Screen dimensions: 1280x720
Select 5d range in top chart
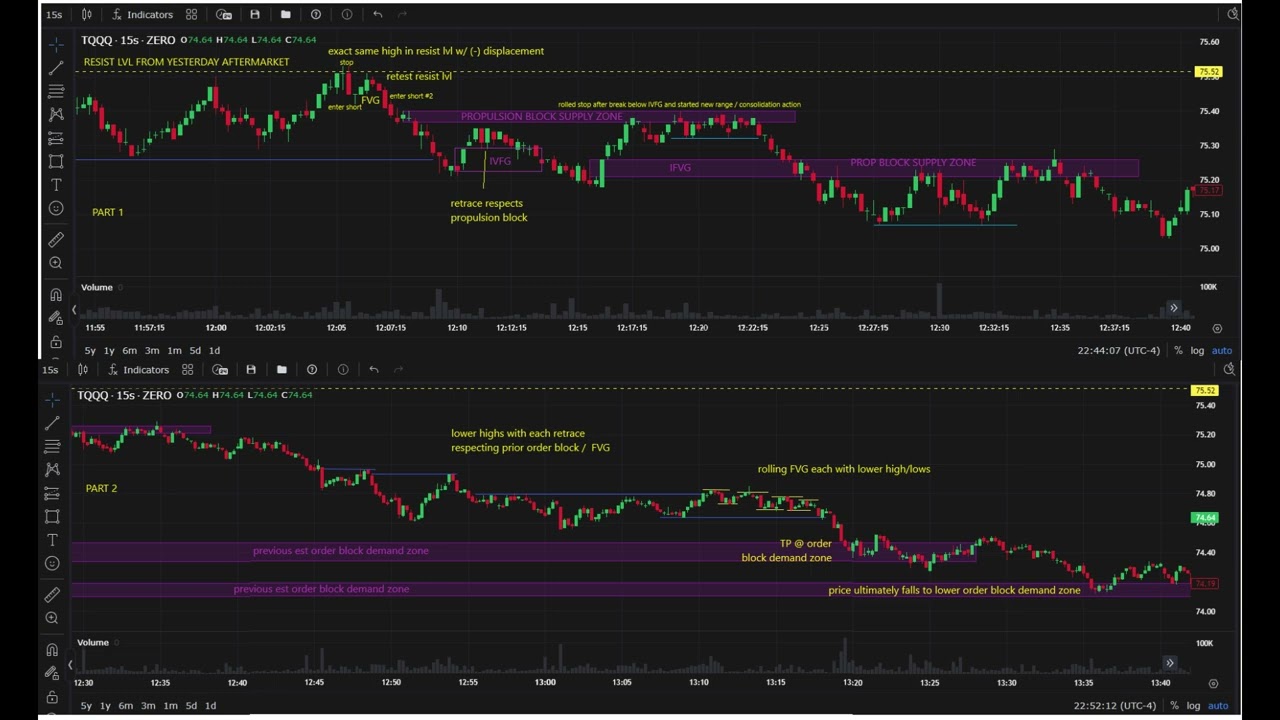[x=195, y=350]
